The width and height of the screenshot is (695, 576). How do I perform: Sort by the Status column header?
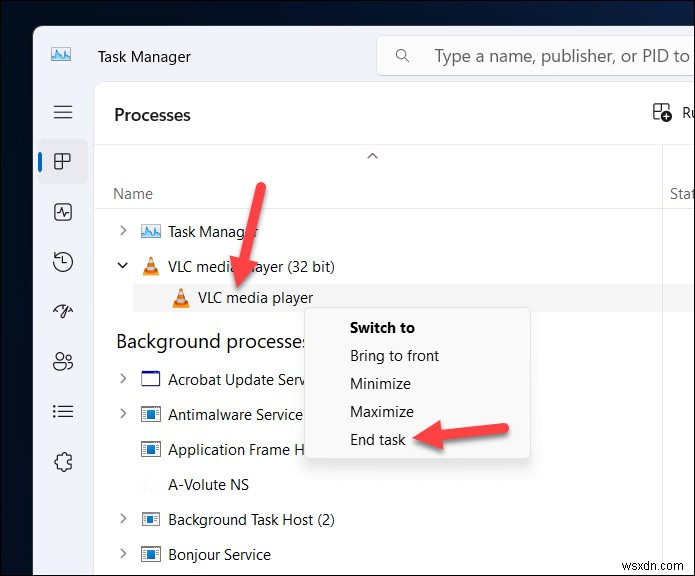click(682, 194)
